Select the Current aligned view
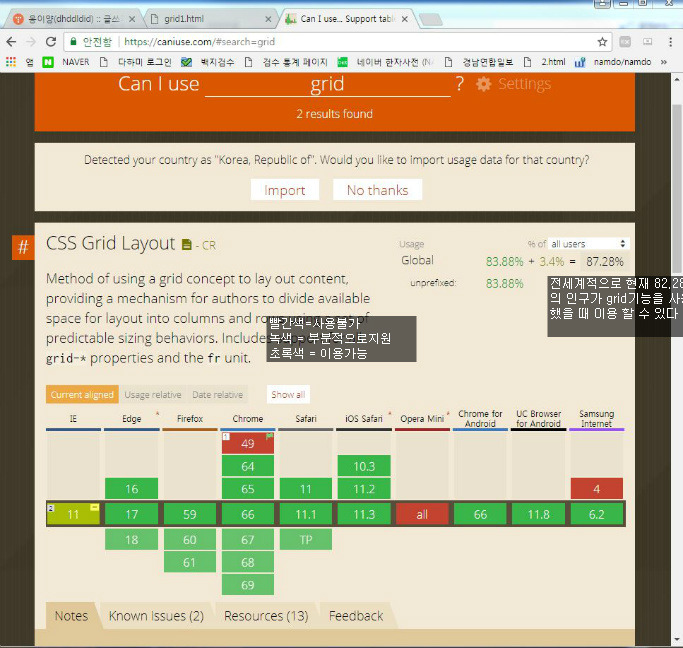This screenshot has width=683, height=648. [82, 395]
